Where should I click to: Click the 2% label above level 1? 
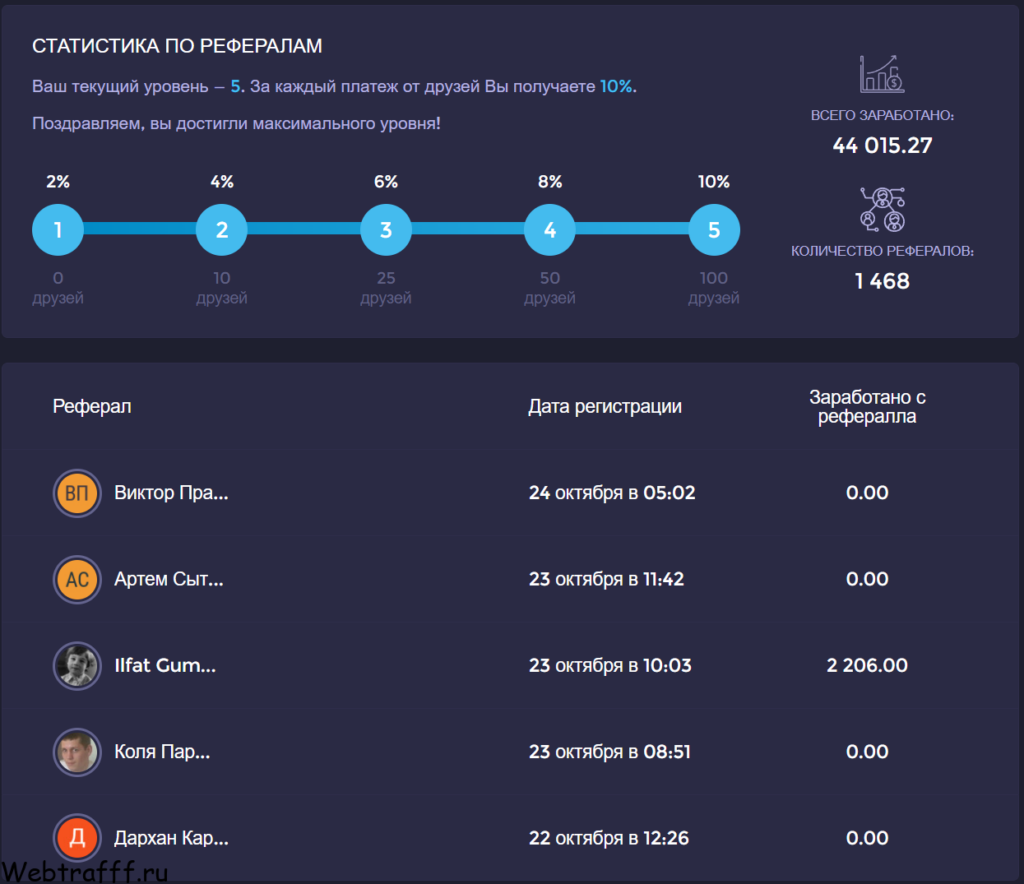click(x=58, y=182)
